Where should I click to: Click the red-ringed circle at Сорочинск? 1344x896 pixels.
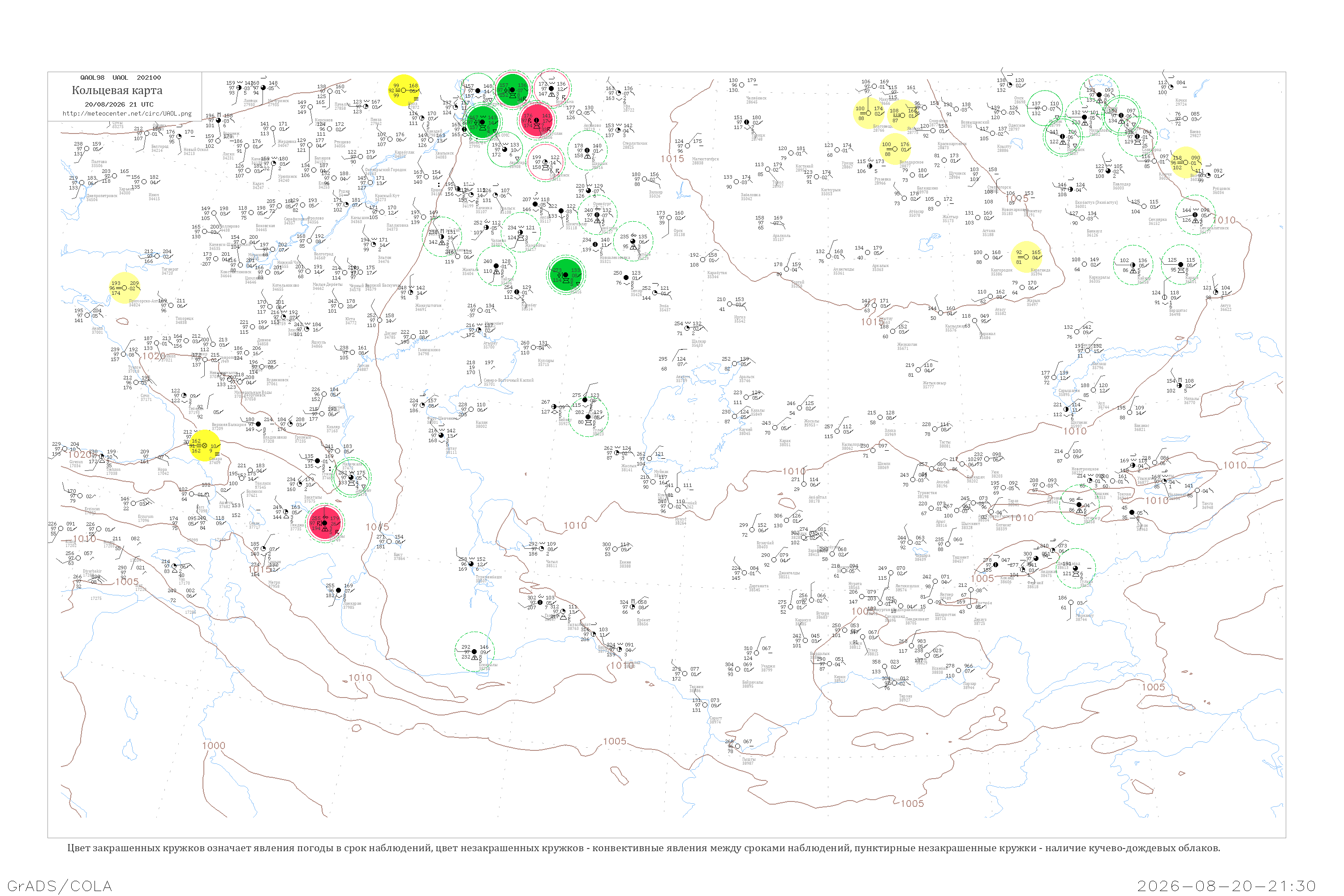pyautogui.click(x=545, y=162)
